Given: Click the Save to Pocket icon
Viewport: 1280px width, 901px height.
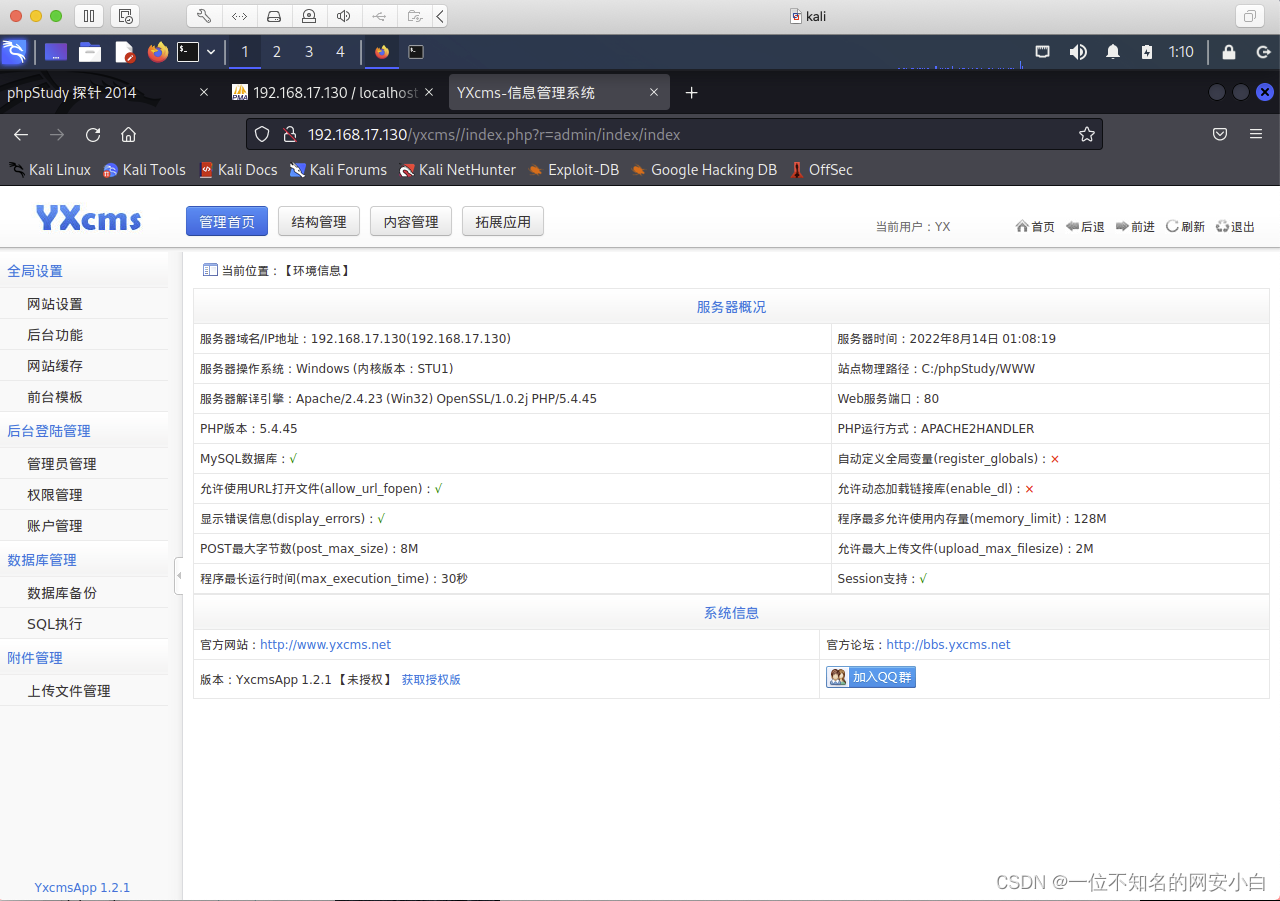Looking at the screenshot, I should (1220, 134).
